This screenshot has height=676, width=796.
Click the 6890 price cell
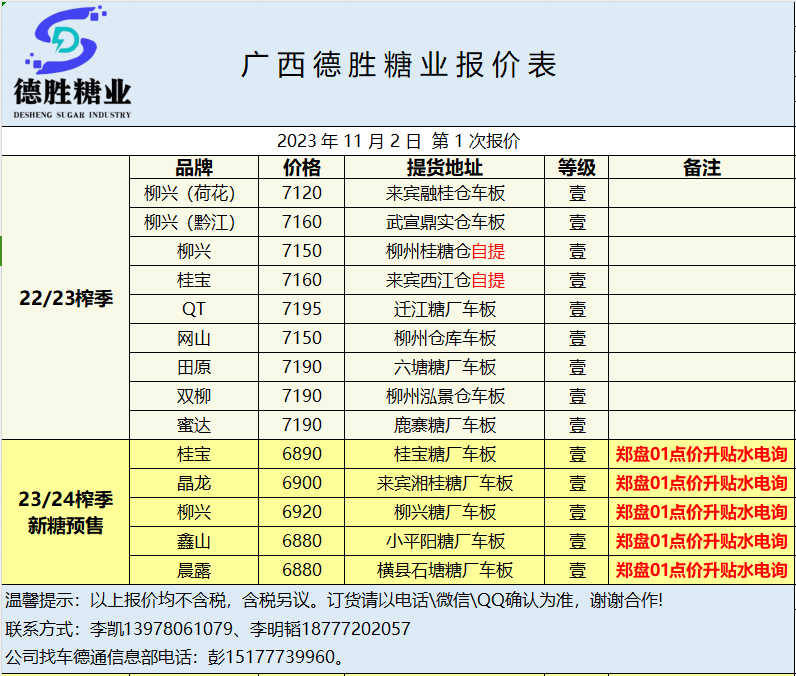pyautogui.click(x=302, y=454)
